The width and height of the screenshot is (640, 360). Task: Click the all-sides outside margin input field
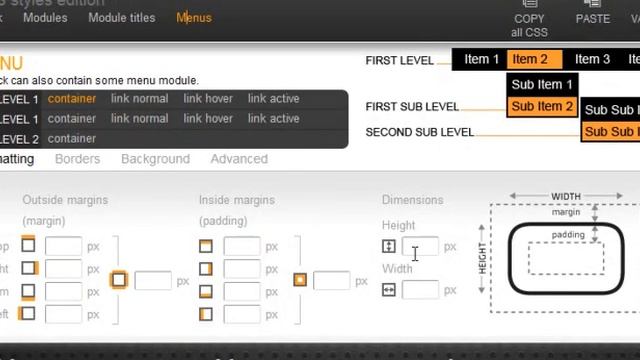153,280
